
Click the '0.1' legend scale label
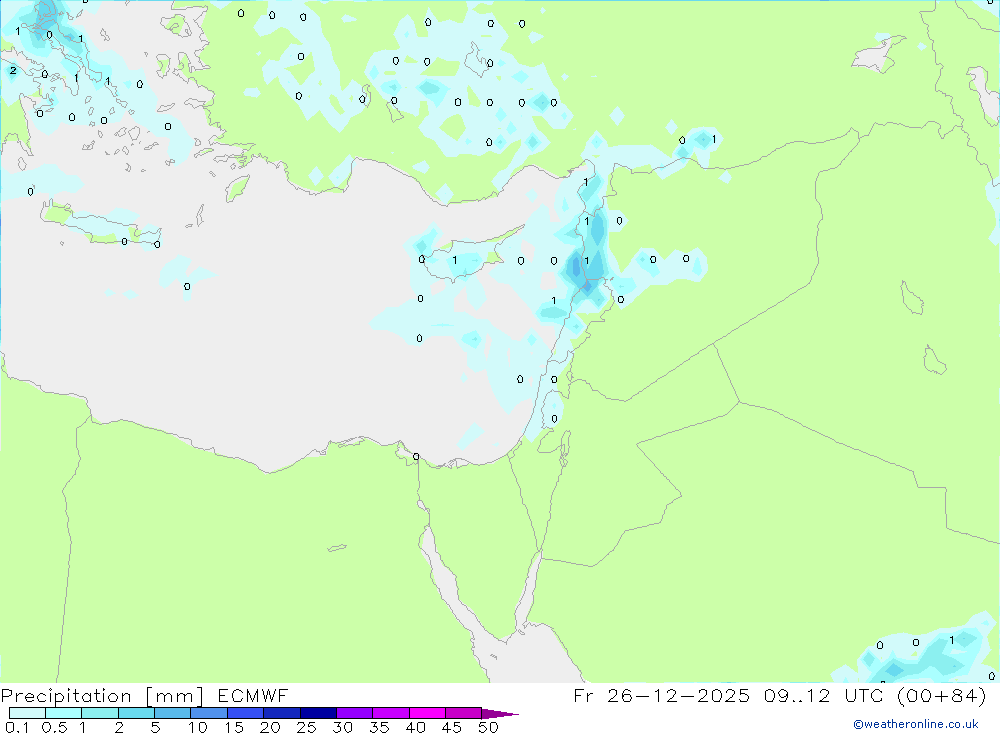[x=17, y=727]
